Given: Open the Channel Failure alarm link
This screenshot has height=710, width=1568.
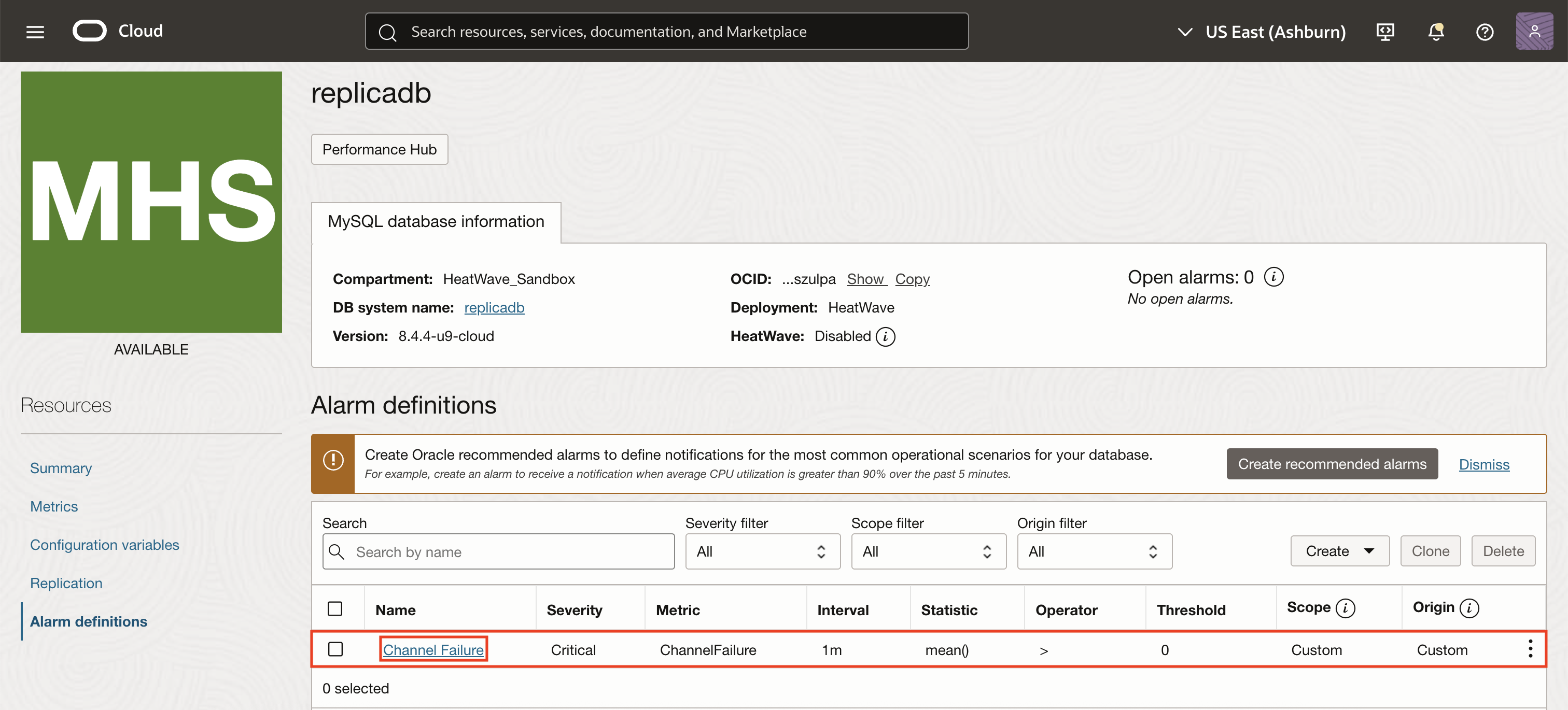Looking at the screenshot, I should tap(433, 649).
